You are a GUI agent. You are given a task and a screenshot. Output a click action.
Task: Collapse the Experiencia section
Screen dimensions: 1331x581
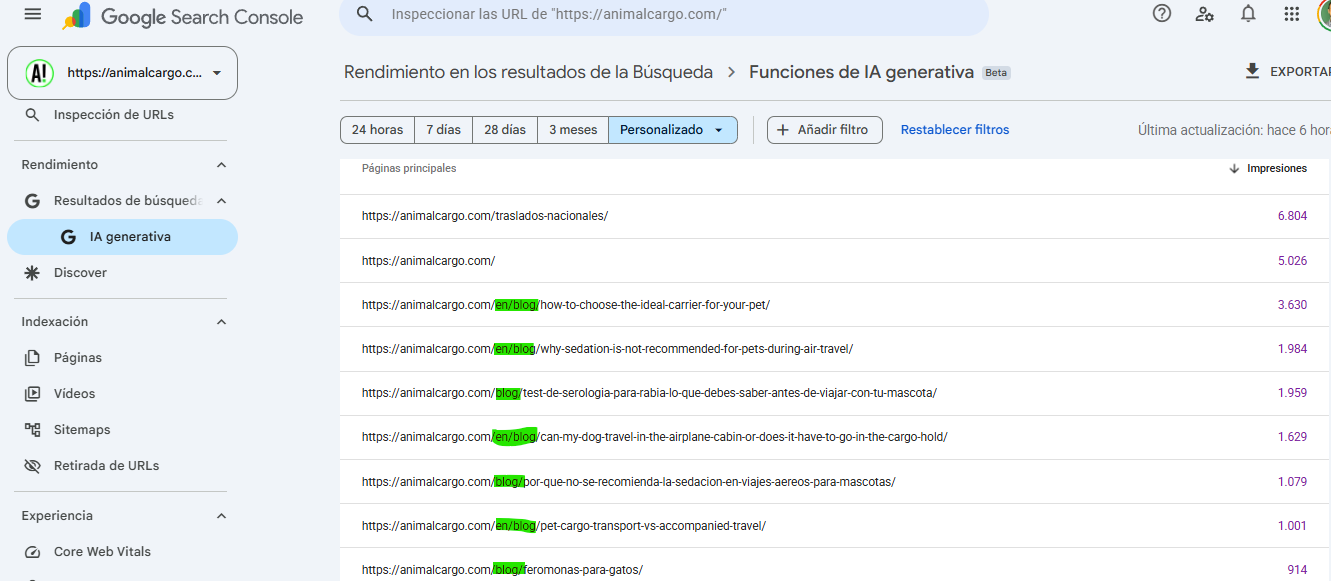click(x=221, y=516)
